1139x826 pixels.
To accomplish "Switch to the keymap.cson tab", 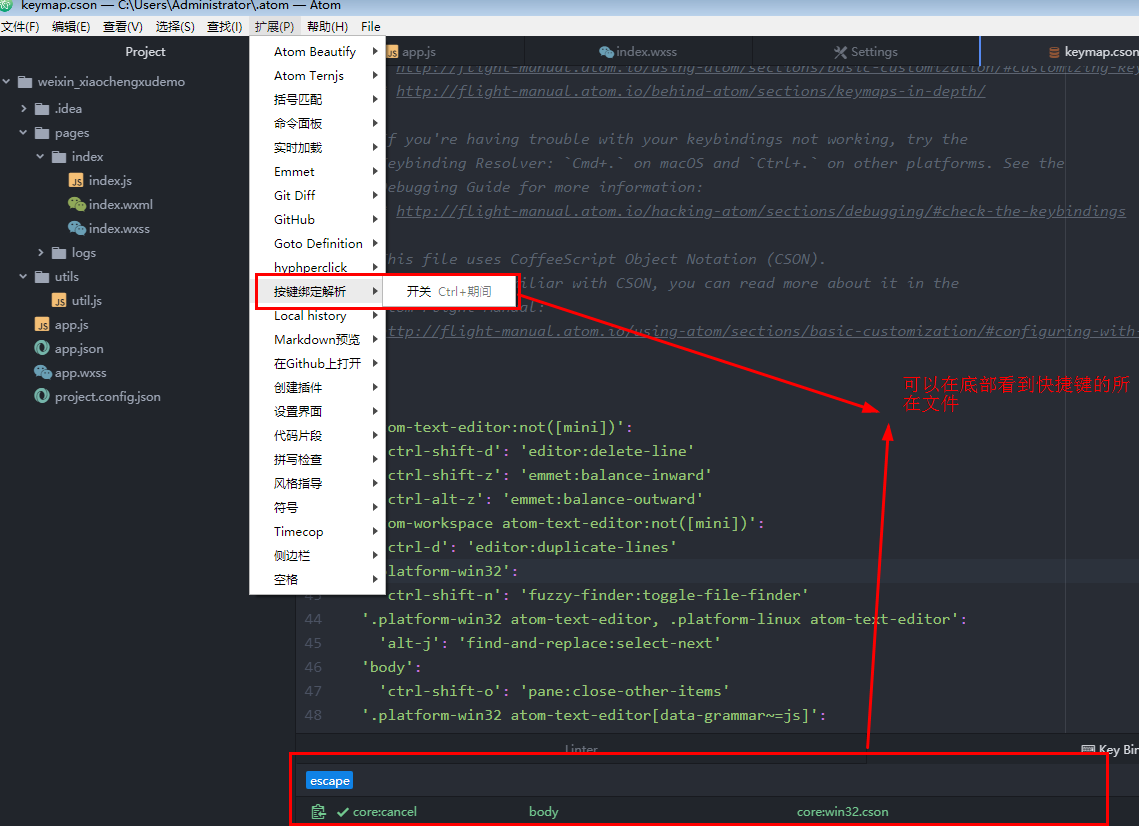I will coord(1060,52).
